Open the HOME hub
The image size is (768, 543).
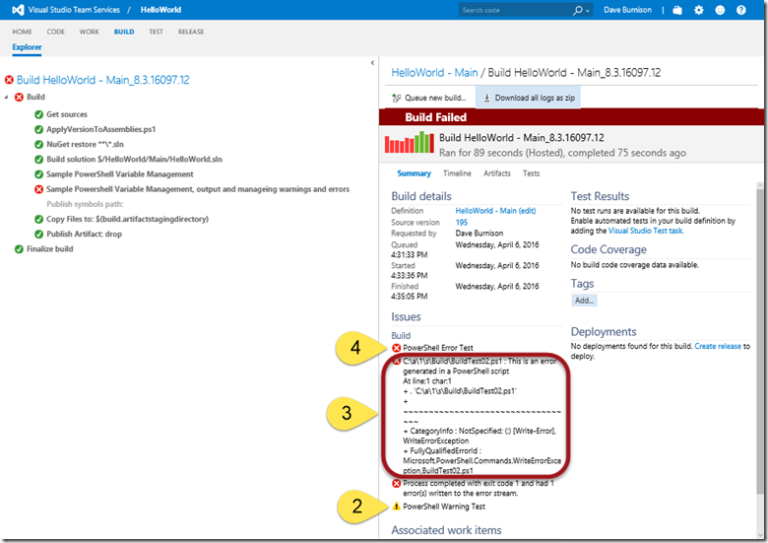(22, 32)
